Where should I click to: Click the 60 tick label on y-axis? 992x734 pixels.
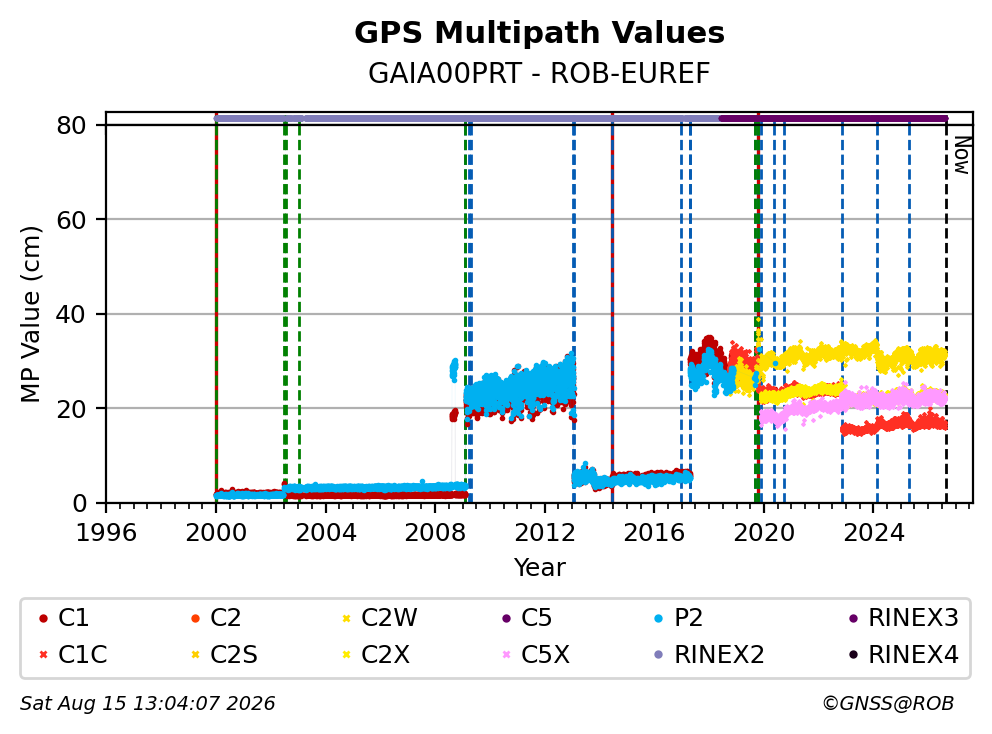71,220
